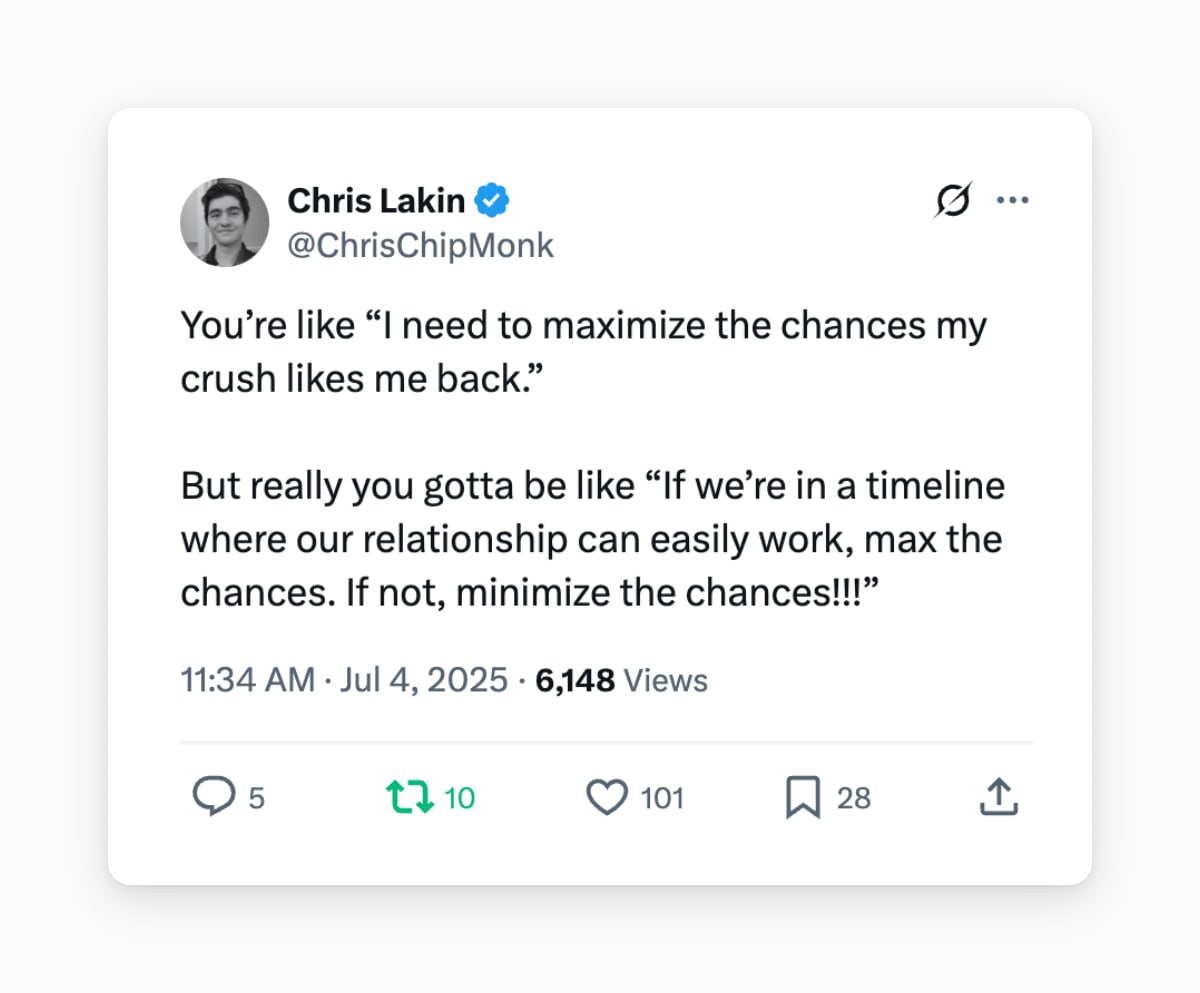Viewport: 1200px width, 993px height.
Task: Click the reply count 5
Action: [256, 798]
